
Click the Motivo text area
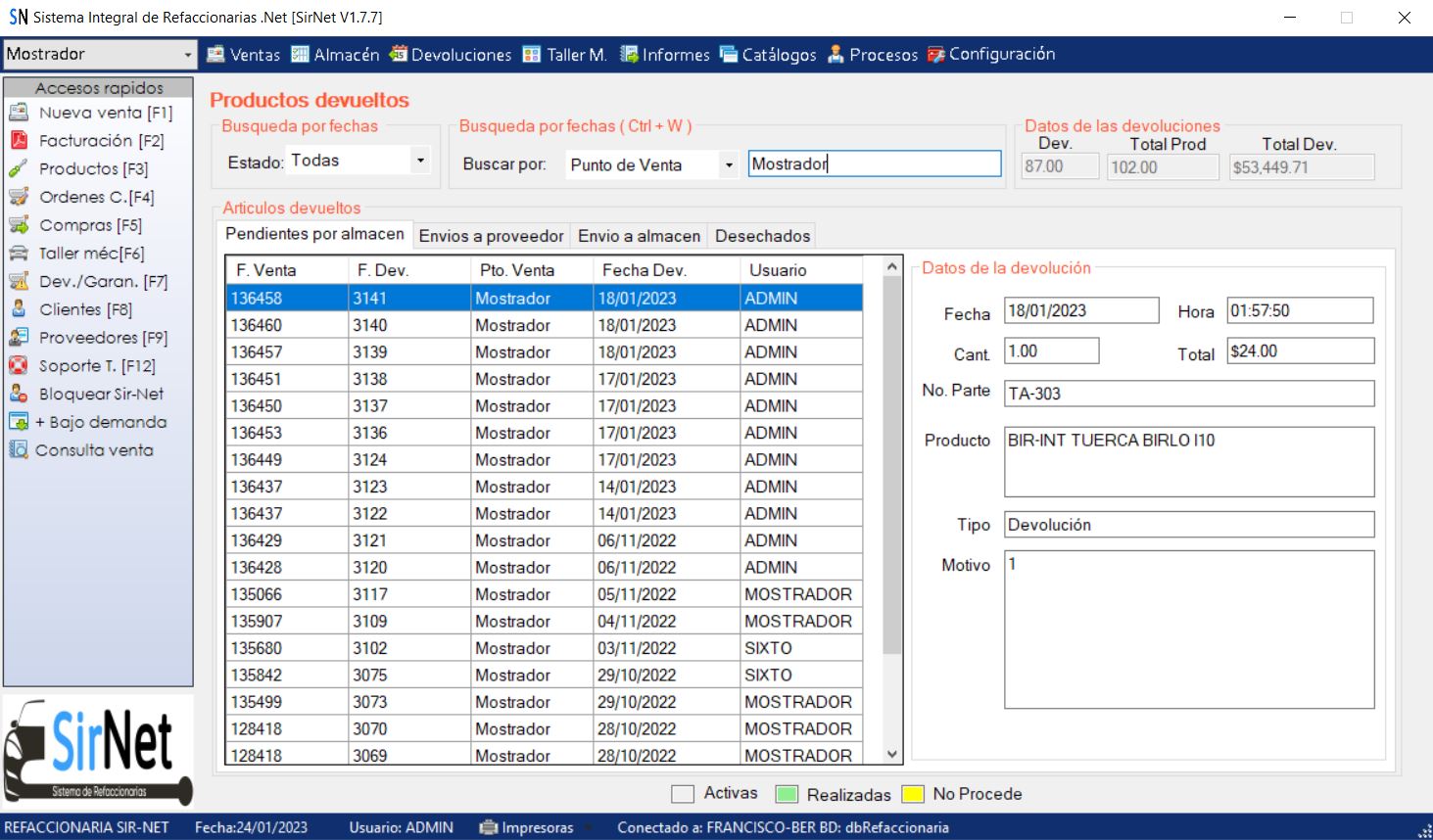click(1189, 630)
